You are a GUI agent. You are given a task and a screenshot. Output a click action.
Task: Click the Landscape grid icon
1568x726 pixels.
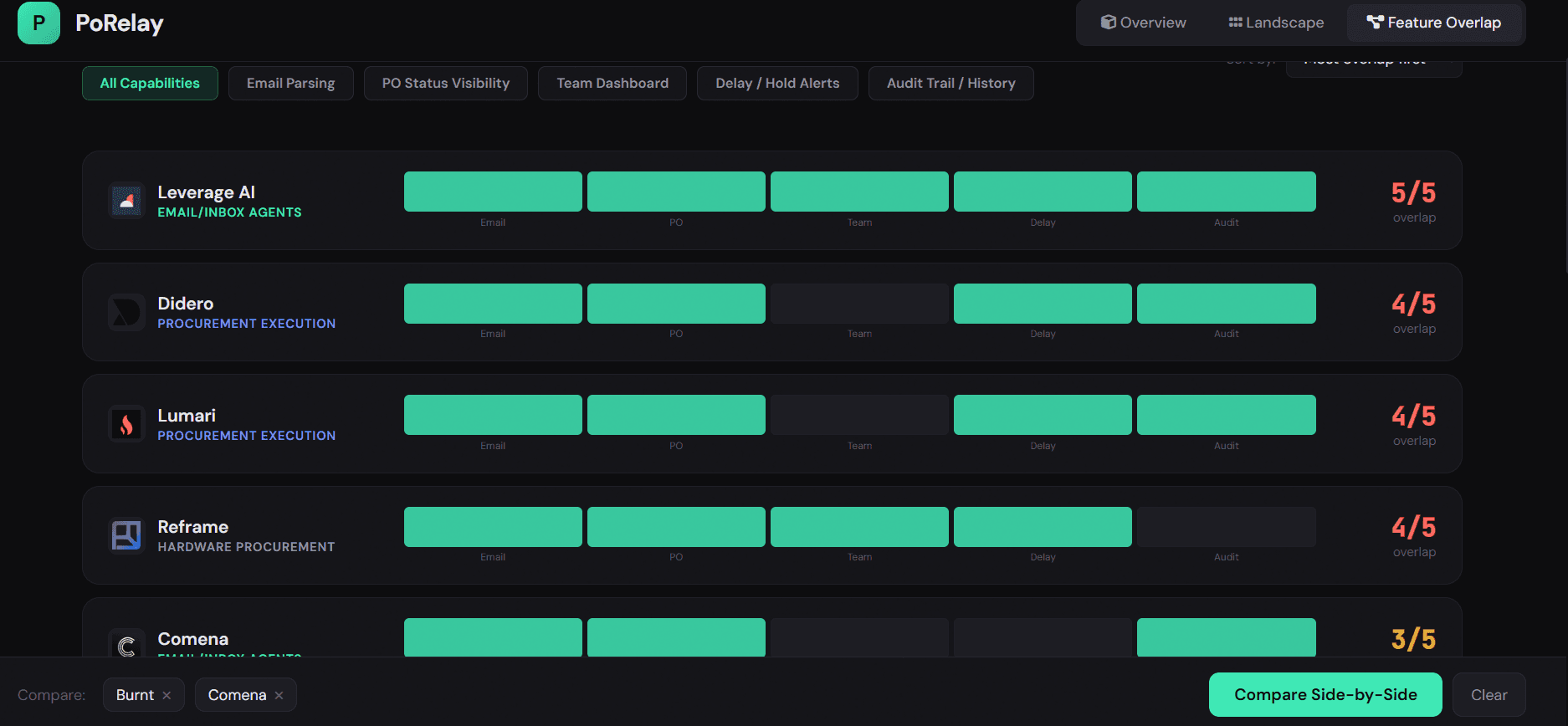[1235, 23]
